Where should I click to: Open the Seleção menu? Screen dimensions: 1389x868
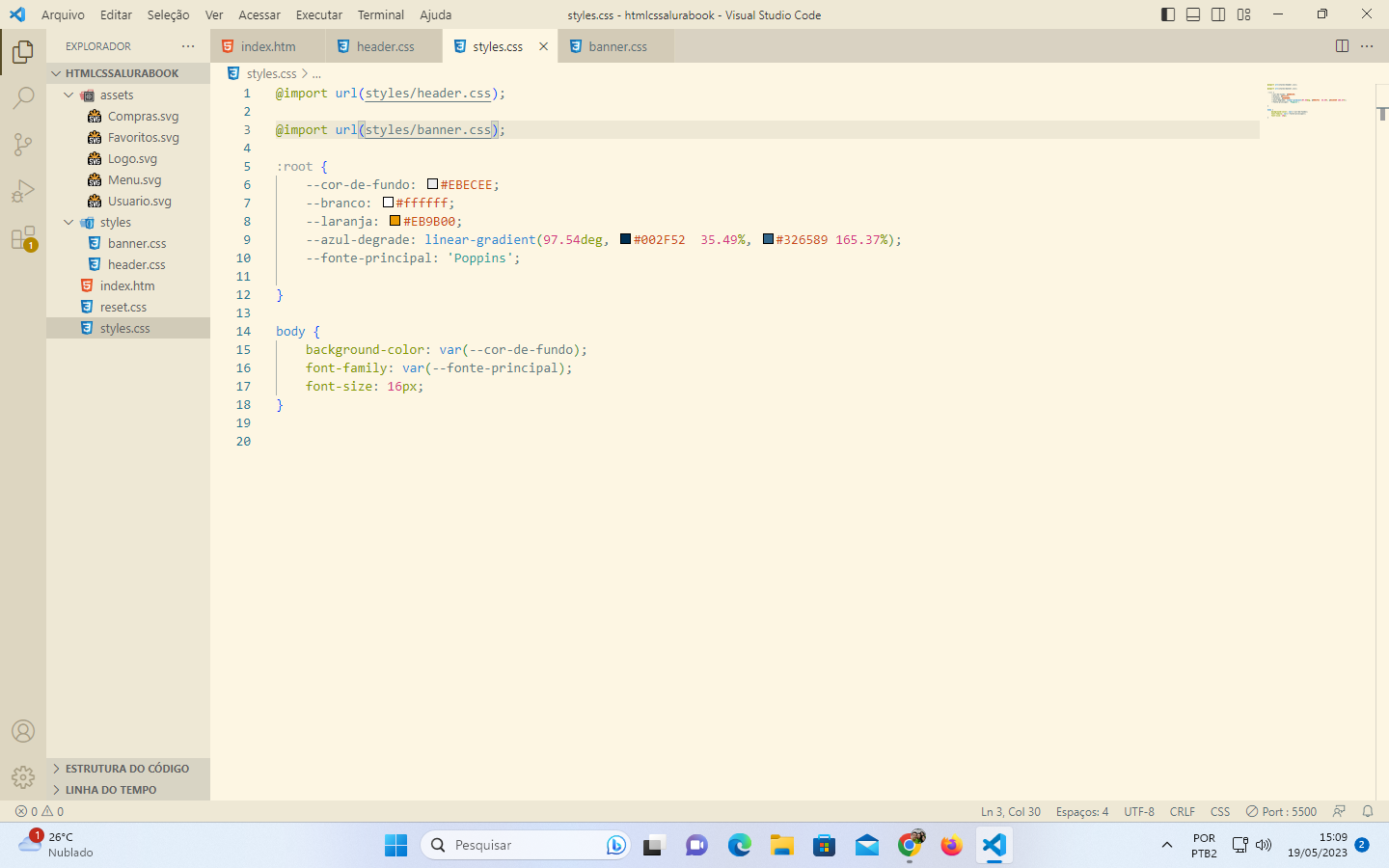pos(168,14)
